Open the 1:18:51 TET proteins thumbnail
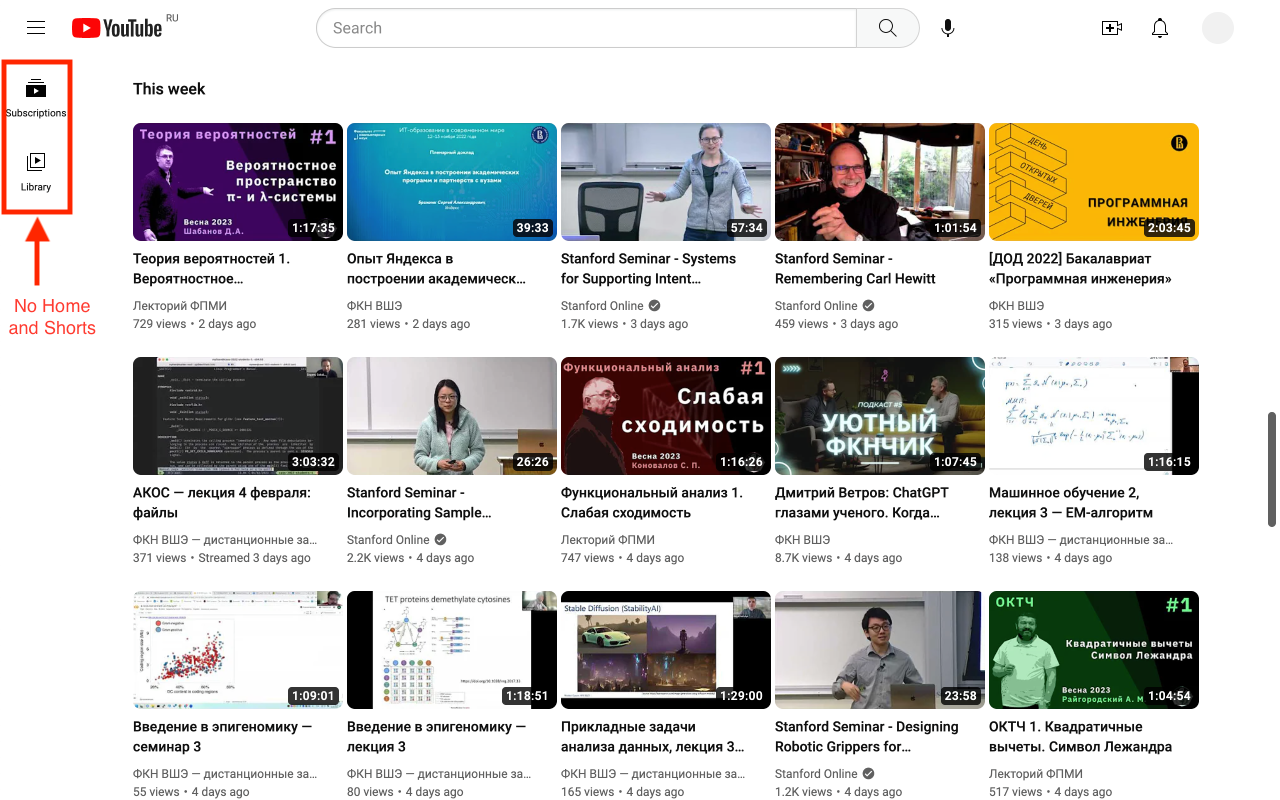The image size is (1280, 800). pos(452,650)
